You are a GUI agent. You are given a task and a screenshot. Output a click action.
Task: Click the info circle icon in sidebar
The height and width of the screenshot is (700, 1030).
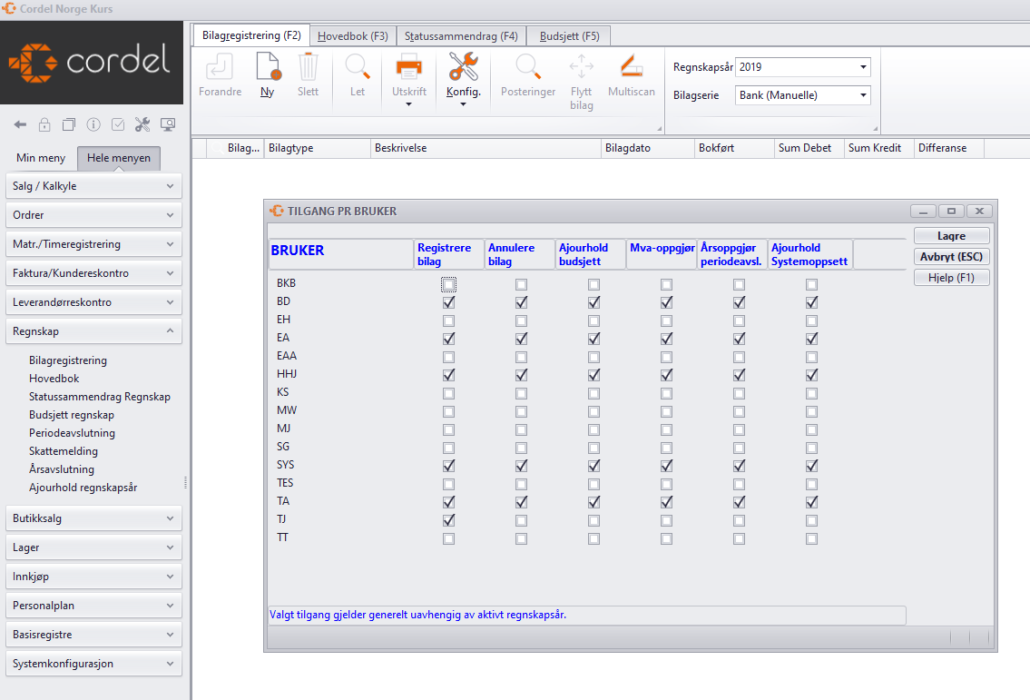[x=93, y=124]
